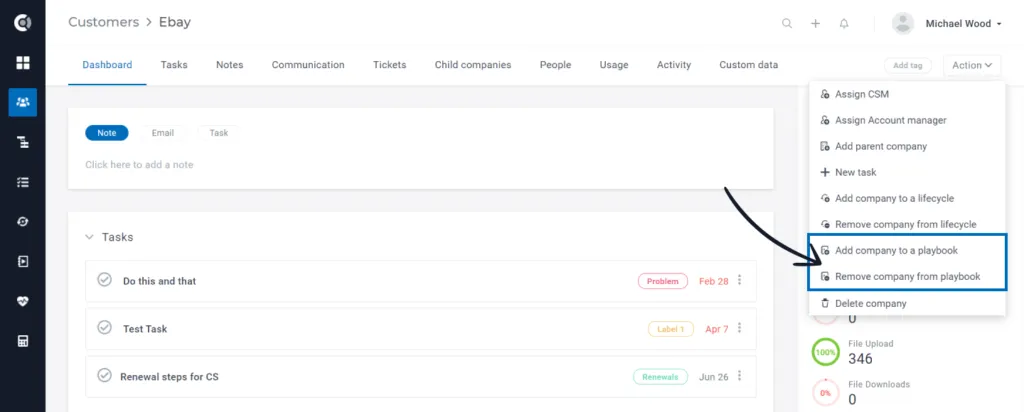
Task: Select the Note pill toggle
Action: [x=106, y=133]
